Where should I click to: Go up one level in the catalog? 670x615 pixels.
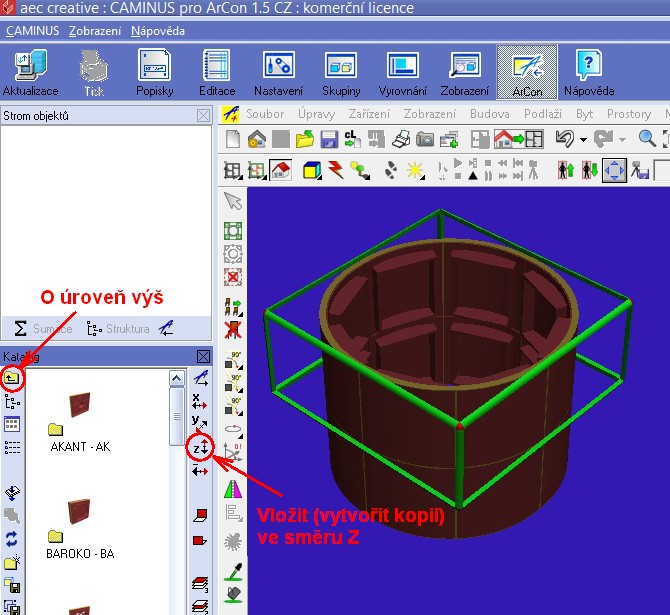coord(12,378)
